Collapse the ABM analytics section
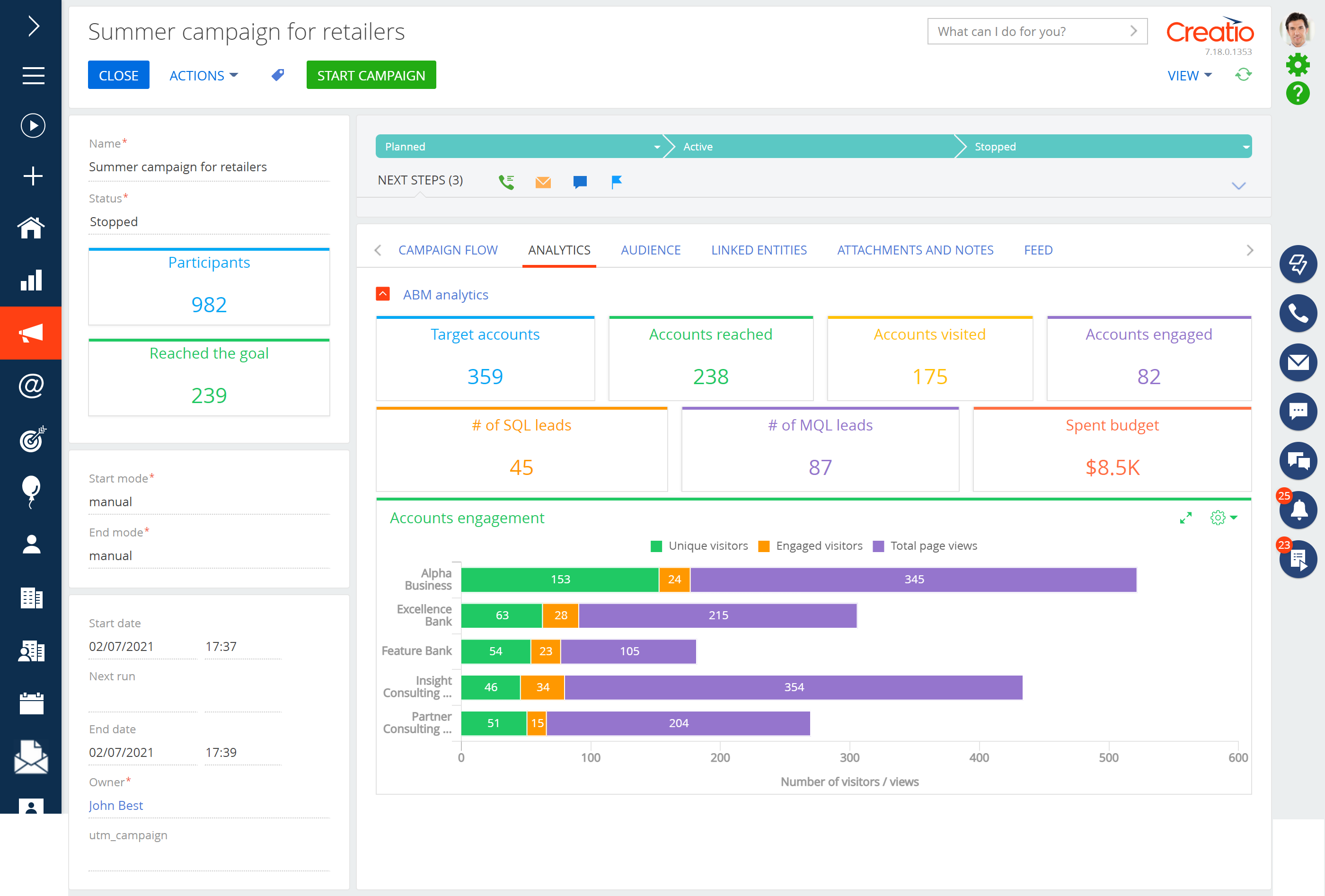The width and height of the screenshot is (1325, 896). (382, 294)
